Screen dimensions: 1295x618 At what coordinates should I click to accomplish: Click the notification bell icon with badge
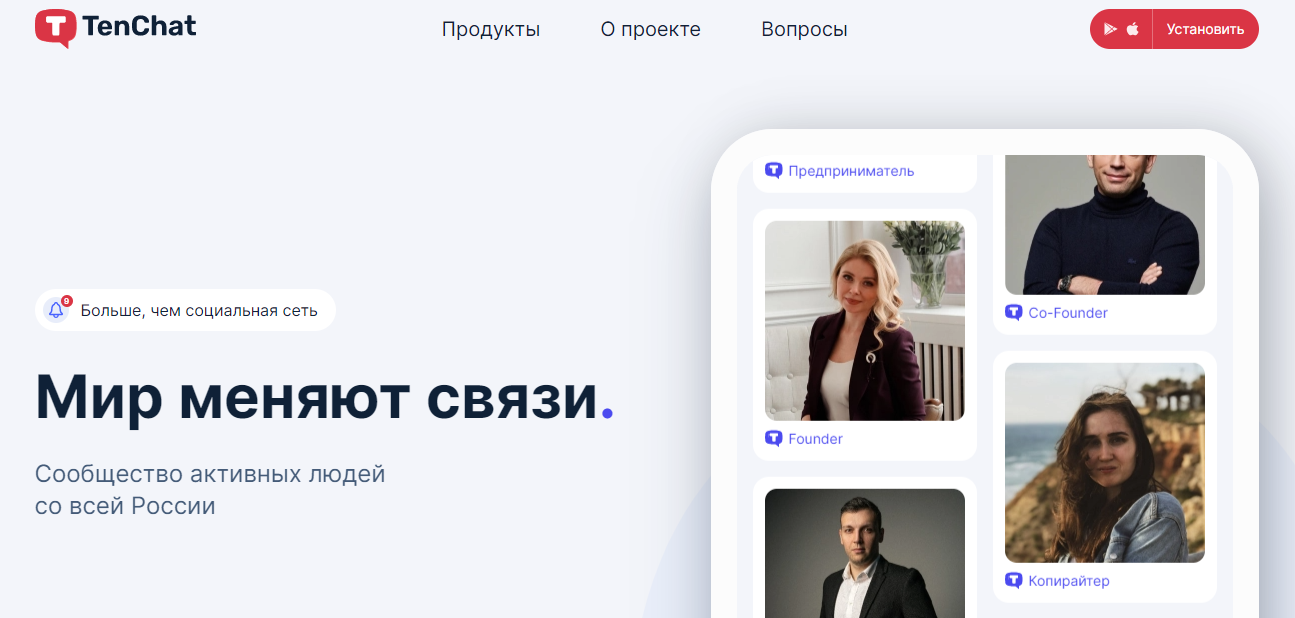point(57,310)
